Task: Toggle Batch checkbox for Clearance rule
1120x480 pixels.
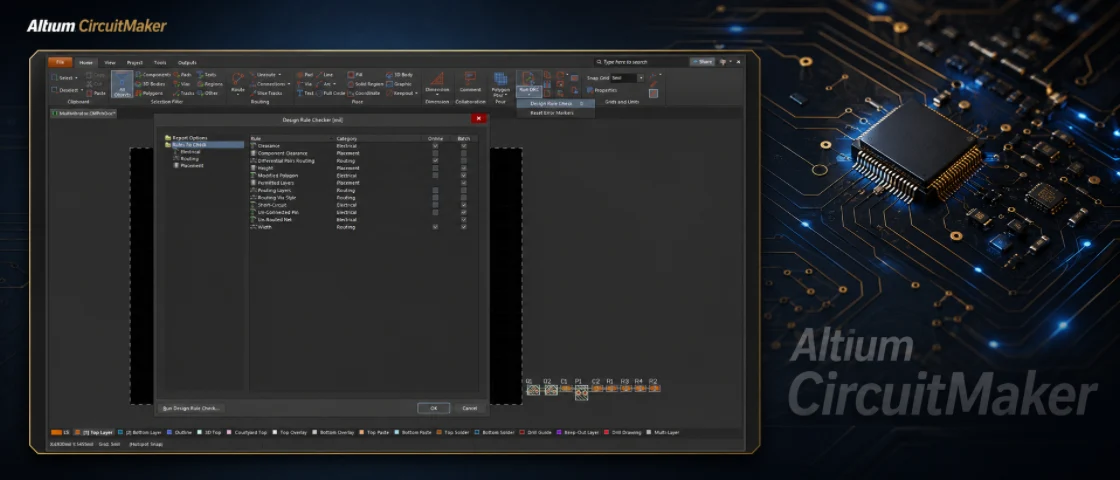Action: tap(464, 146)
